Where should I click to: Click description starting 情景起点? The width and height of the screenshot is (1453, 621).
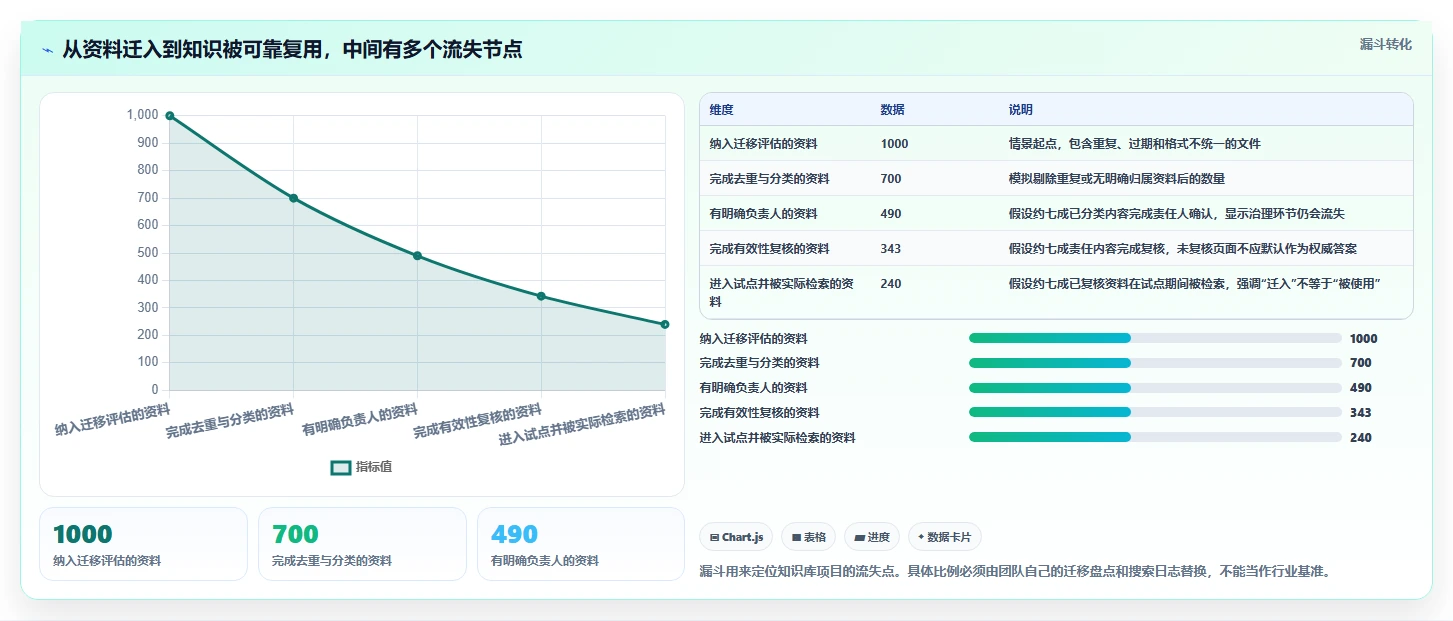coord(1135,144)
